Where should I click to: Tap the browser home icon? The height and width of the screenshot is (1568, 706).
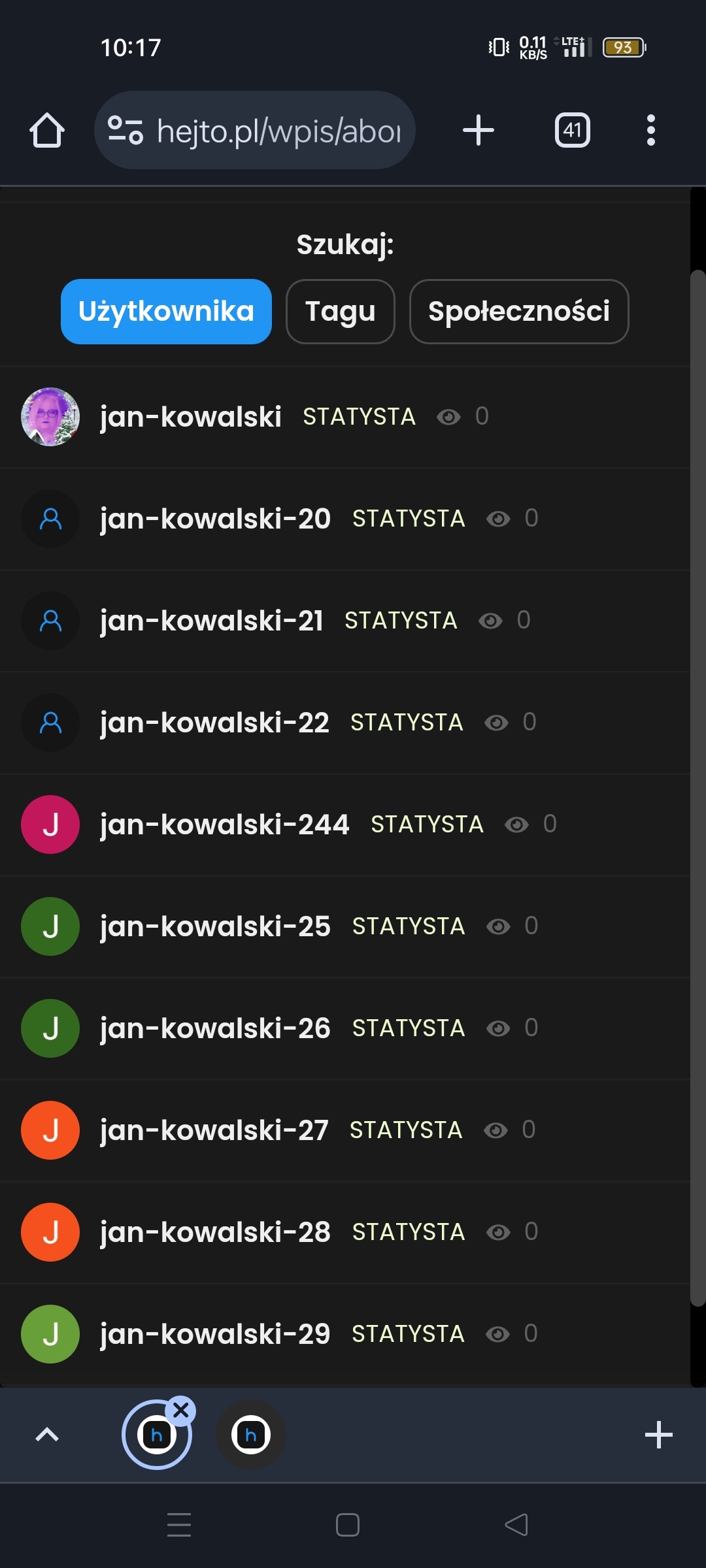tap(47, 130)
